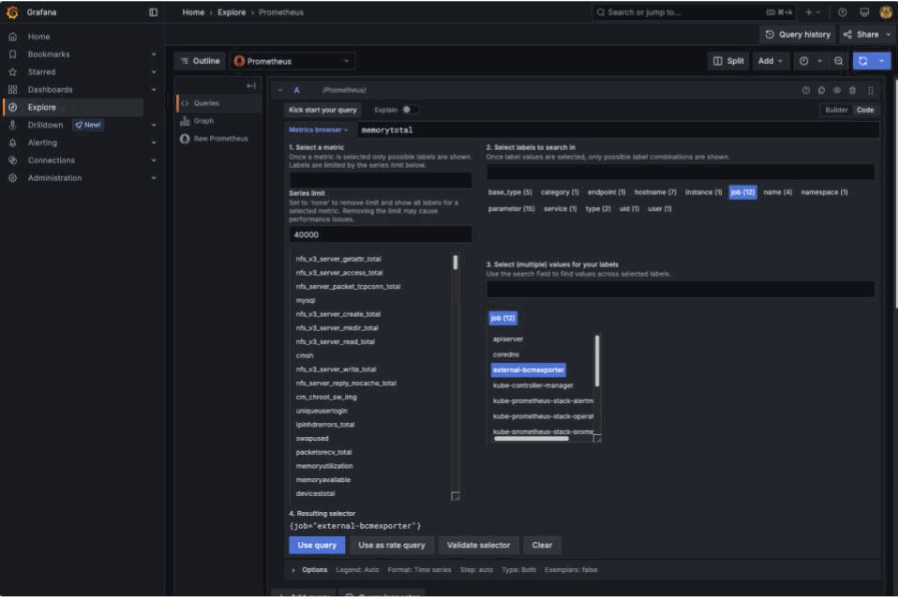The height and width of the screenshot is (597, 898).
Task: Duplicate query A using copy icon
Action: 821,90
